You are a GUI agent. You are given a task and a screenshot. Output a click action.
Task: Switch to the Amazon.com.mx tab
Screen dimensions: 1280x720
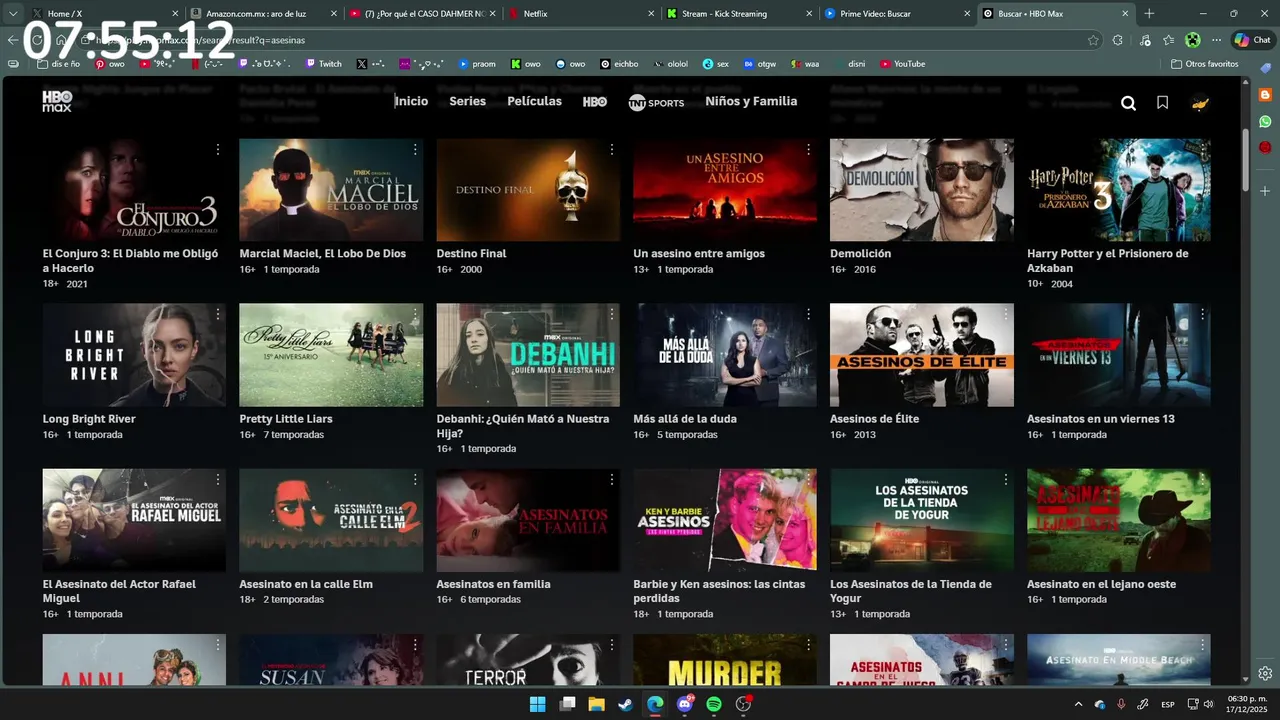click(262, 14)
